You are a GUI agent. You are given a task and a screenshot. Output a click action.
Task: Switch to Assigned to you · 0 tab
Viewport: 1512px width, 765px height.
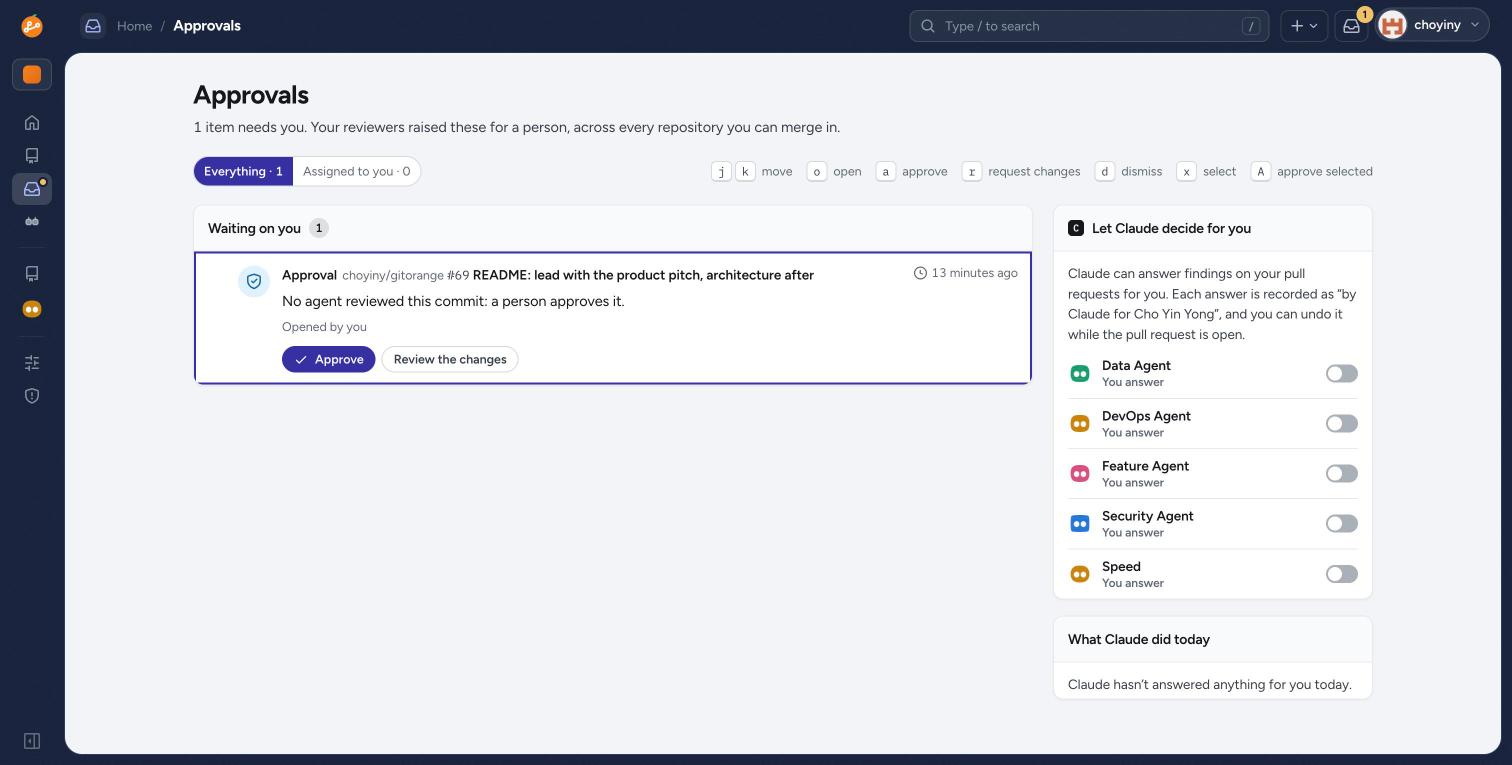click(x=357, y=171)
